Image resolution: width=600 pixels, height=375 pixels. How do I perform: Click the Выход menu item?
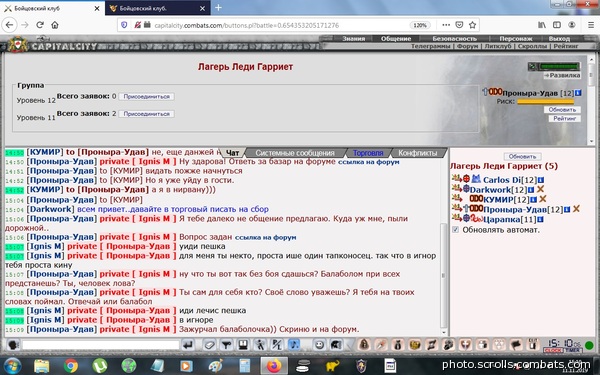[x=559, y=38]
